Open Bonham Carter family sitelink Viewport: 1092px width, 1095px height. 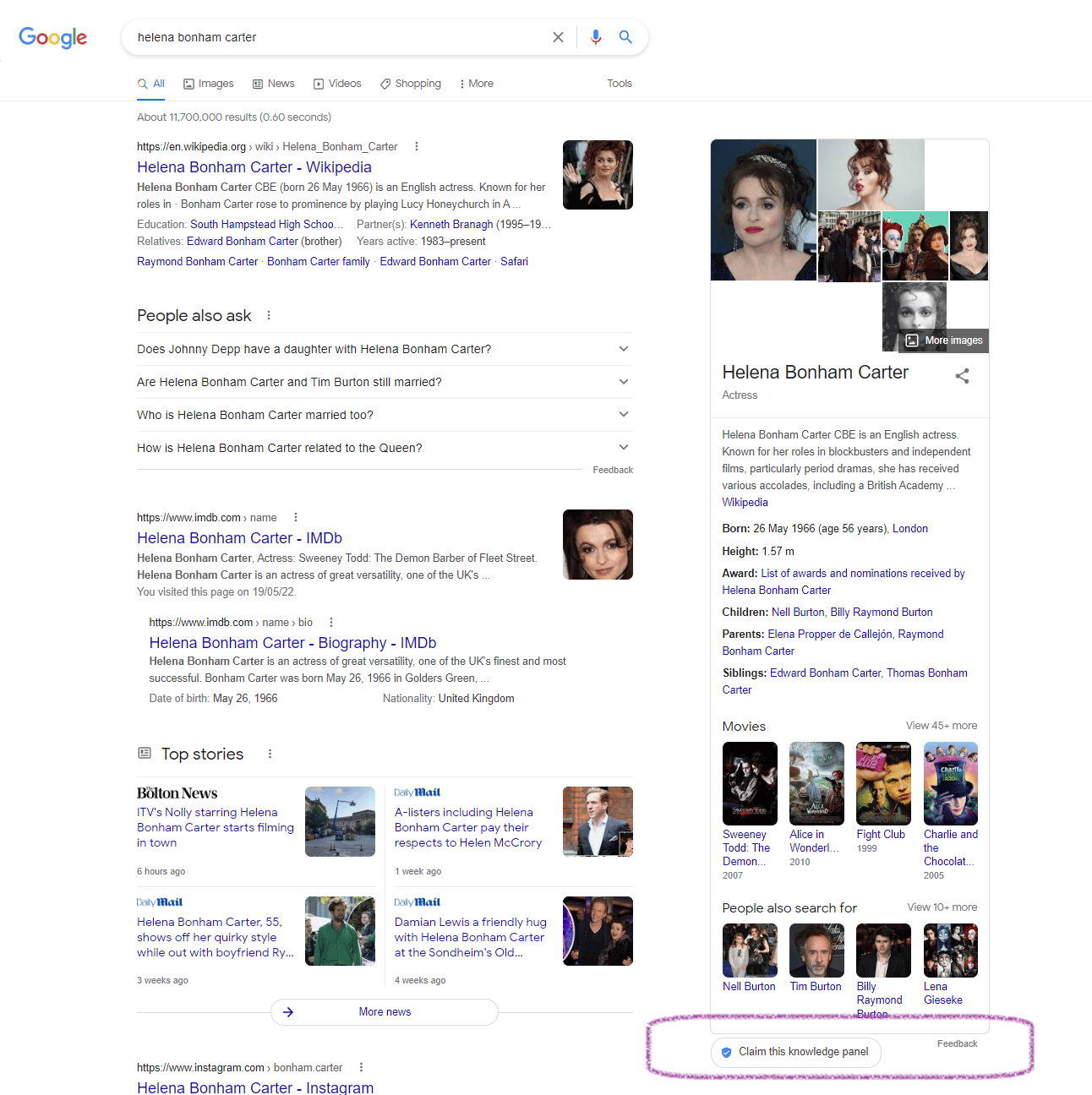tap(319, 262)
